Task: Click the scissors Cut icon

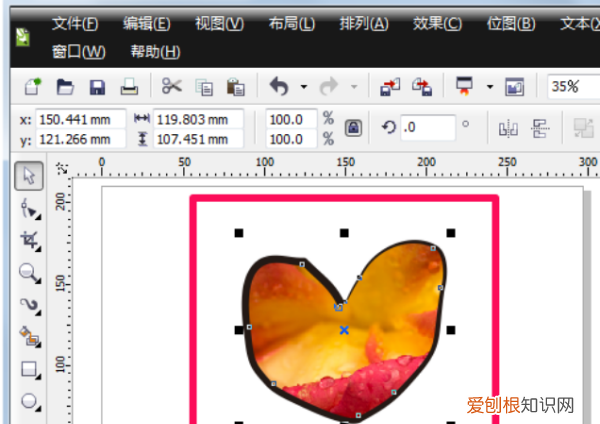Action: click(x=172, y=87)
